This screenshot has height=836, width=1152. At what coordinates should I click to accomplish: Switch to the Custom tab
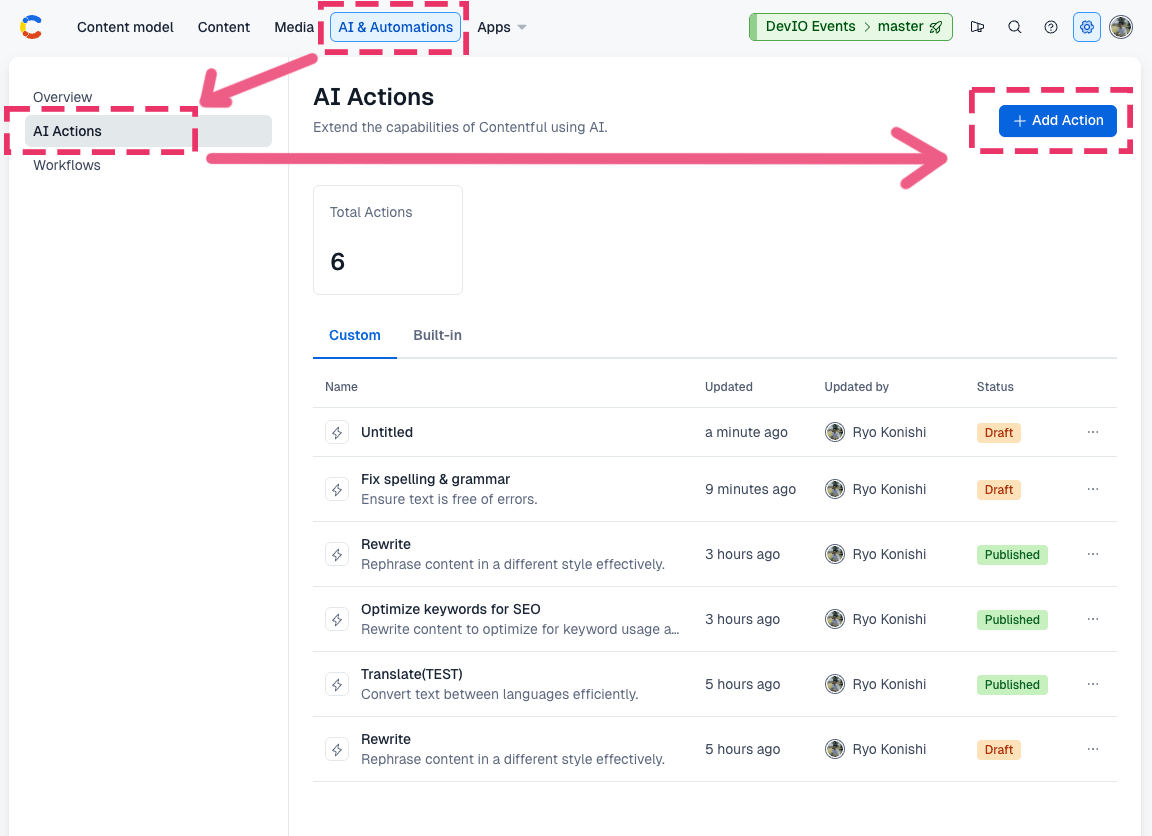[355, 336]
